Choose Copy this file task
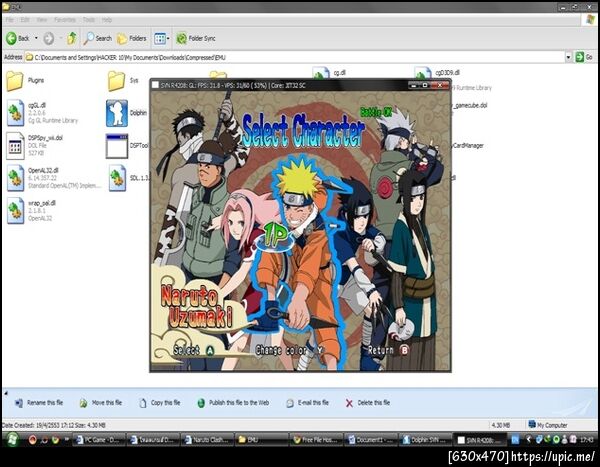The image size is (600, 467). pyautogui.click(x=159, y=403)
